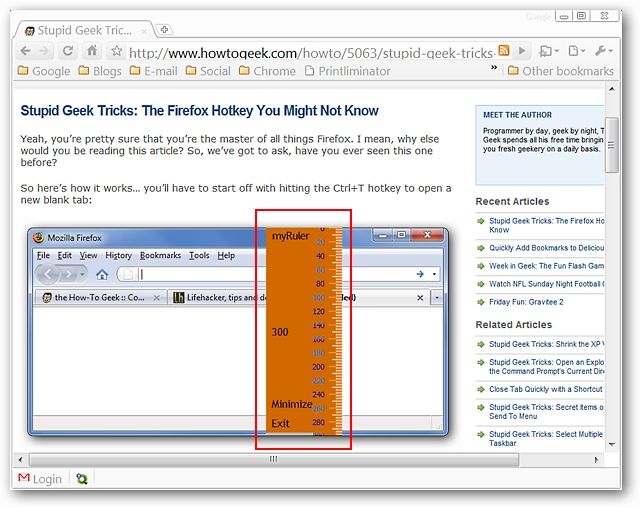
Task: Click the vertical scrollbar down arrow
Action: [x=611, y=444]
